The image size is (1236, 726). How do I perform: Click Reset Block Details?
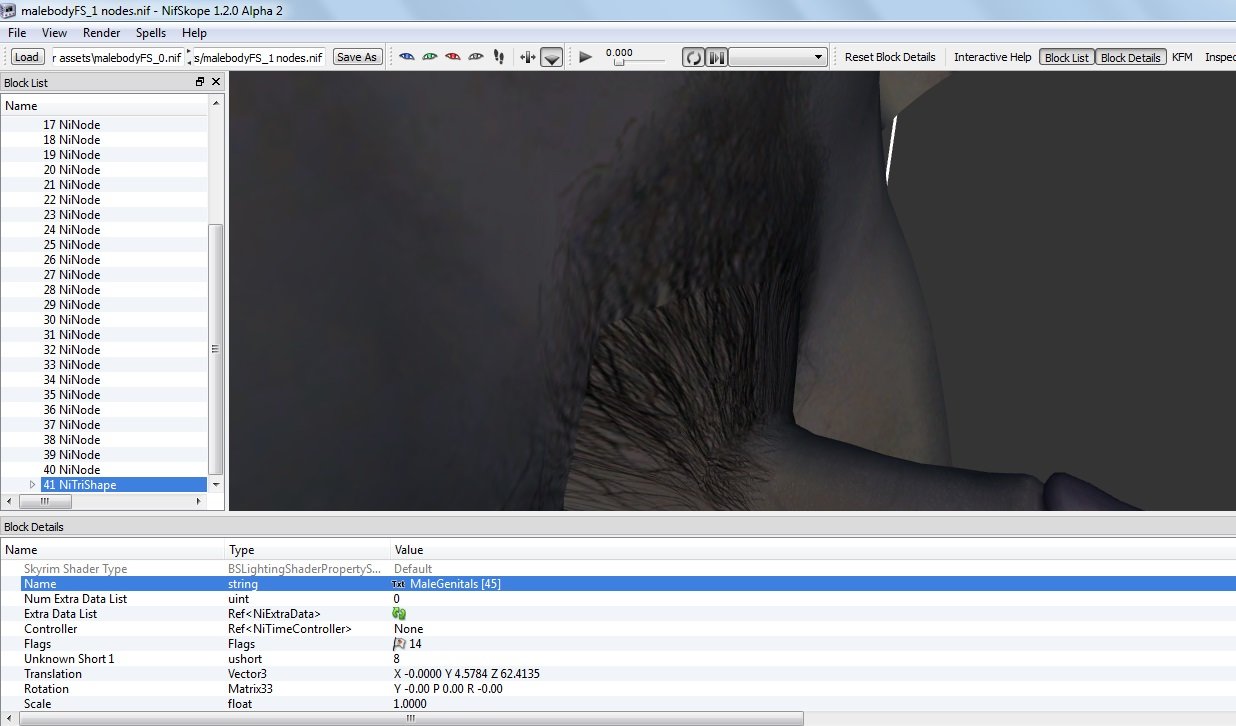click(x=890, y=57)
